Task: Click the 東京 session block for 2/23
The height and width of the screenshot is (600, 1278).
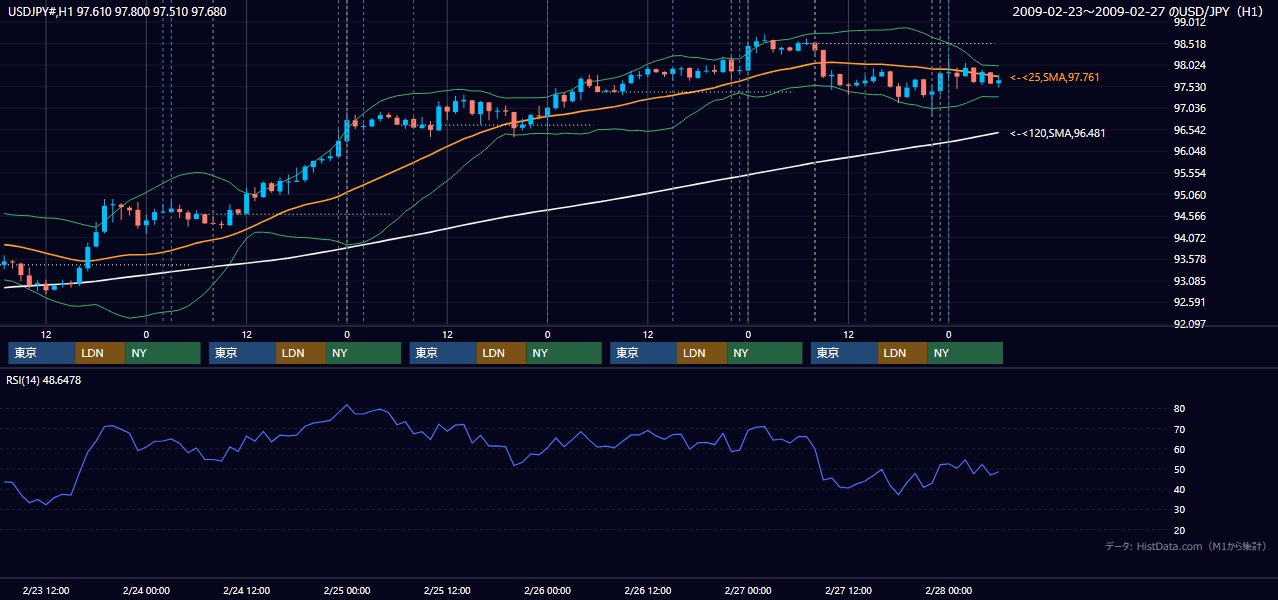Action: pyautogui.click(x=42, y=353)
